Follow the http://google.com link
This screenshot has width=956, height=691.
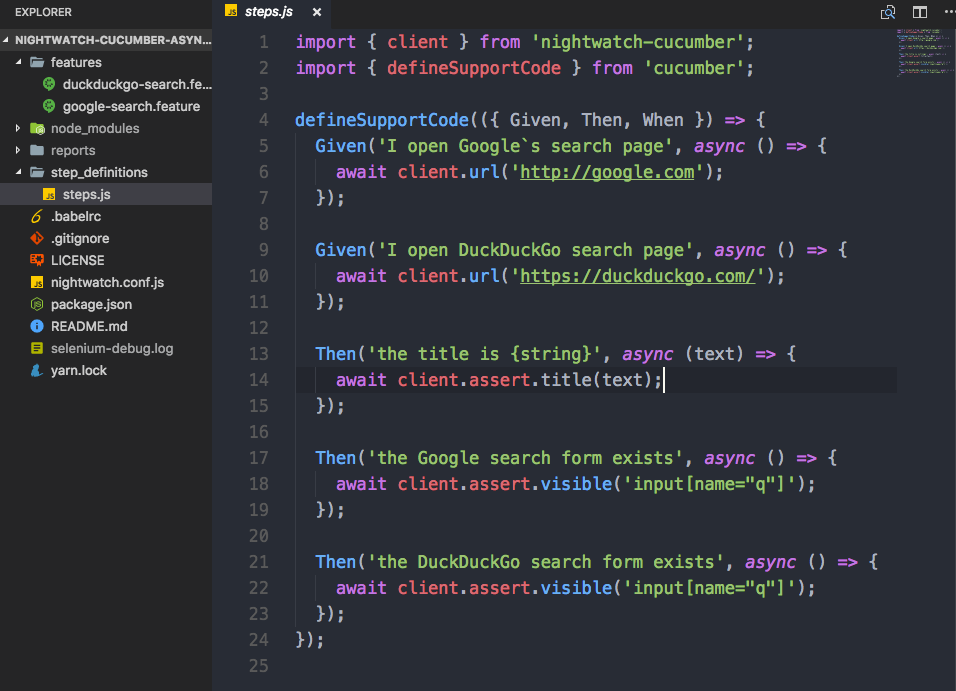point(607,172)
